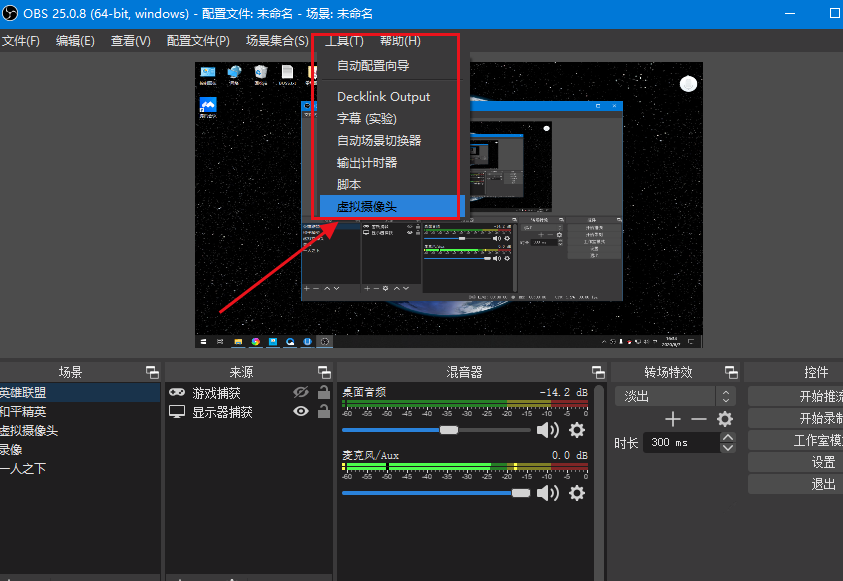Open the 场景集合(S) menu
This screenshot has height=581, width=843.
click(277, 41)
